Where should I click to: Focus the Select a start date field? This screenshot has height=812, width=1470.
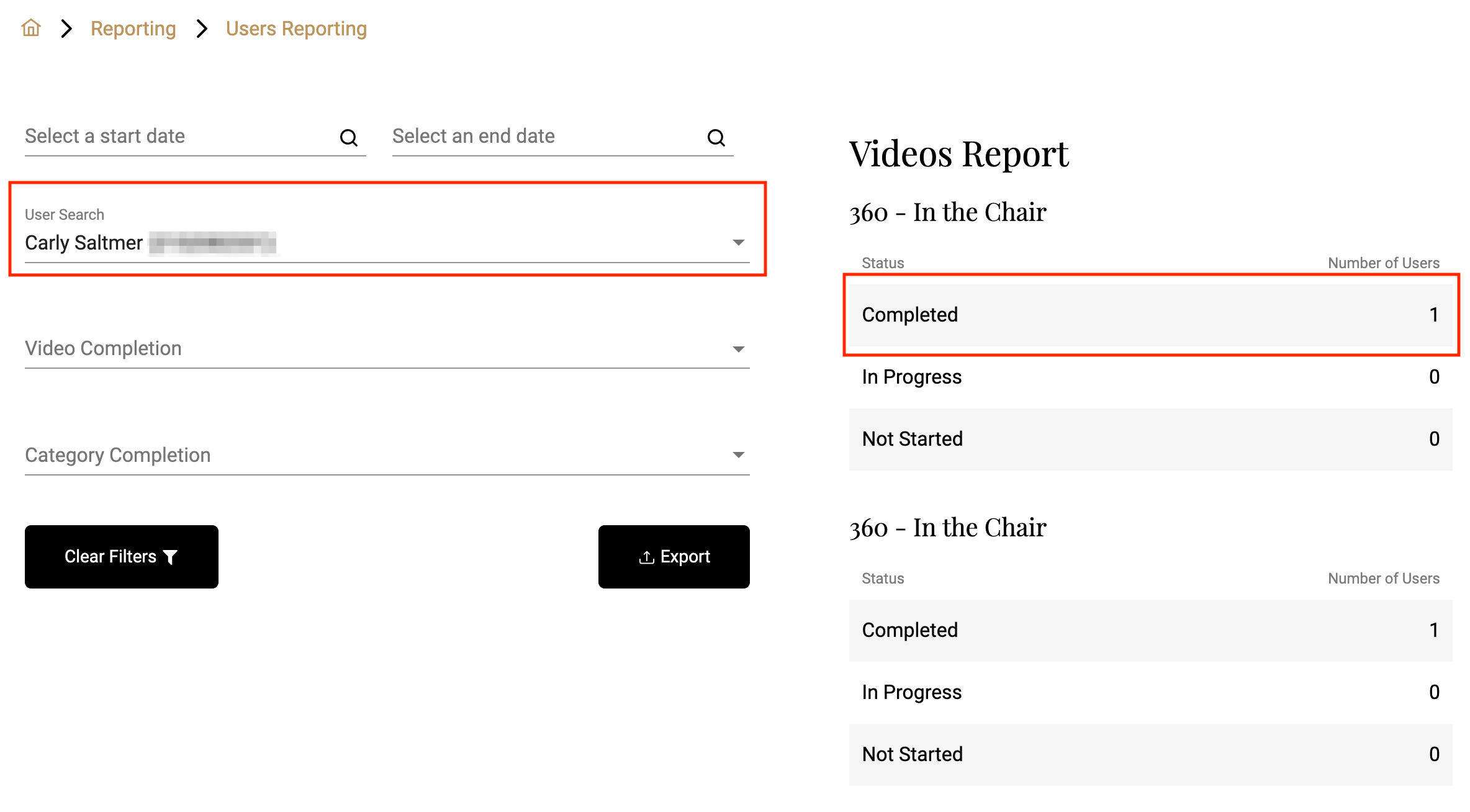(x=196, y=137)
